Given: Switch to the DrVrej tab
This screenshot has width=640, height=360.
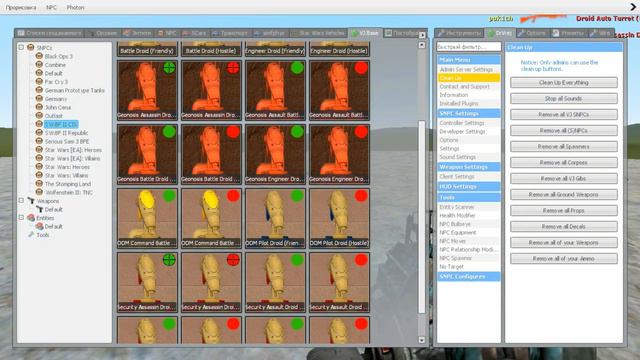Looking at the screenshot, I should pyautogui.click(x=500, y=33).
